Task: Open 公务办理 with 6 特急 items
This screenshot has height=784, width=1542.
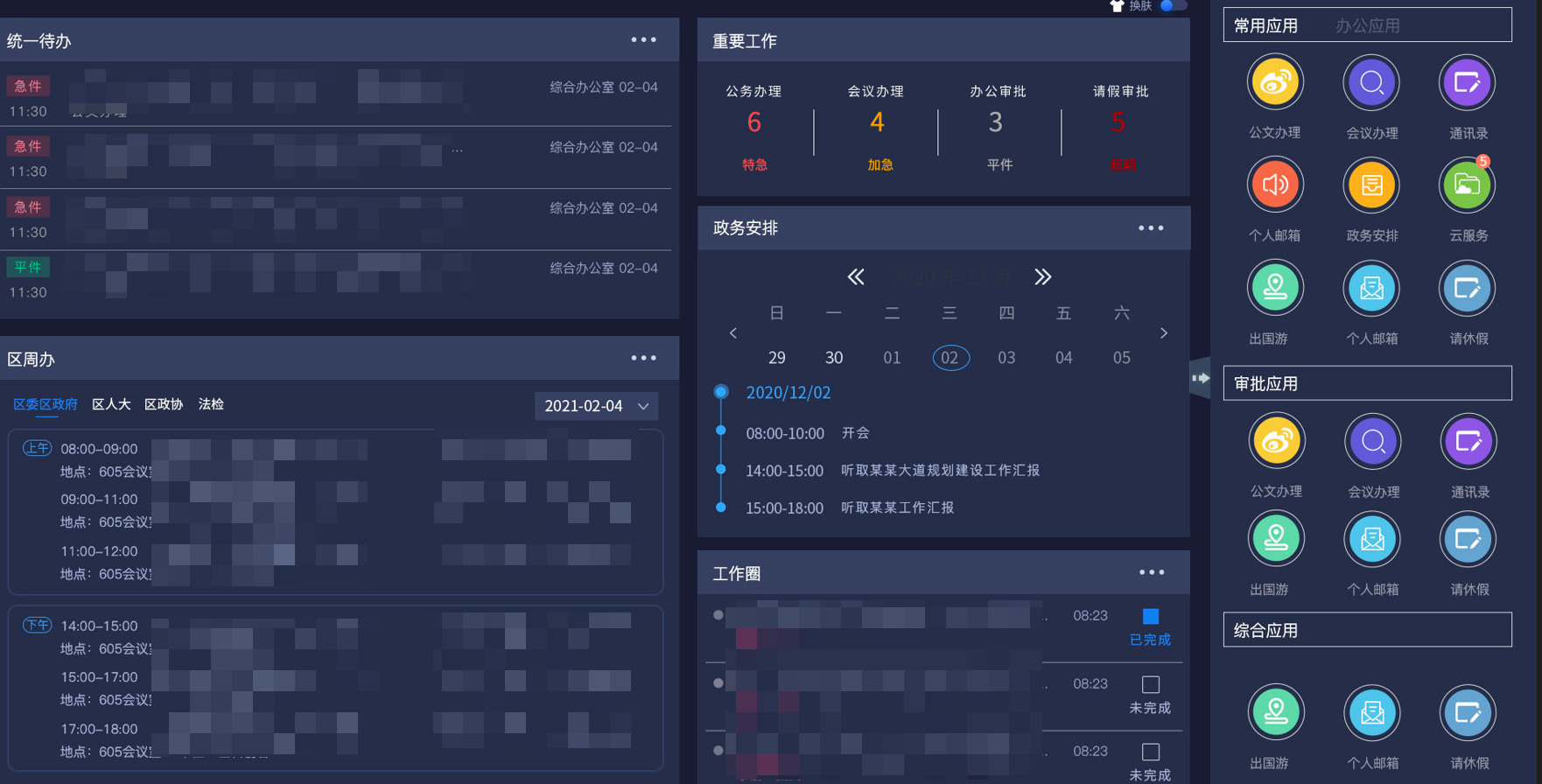Action: (754, 128)
